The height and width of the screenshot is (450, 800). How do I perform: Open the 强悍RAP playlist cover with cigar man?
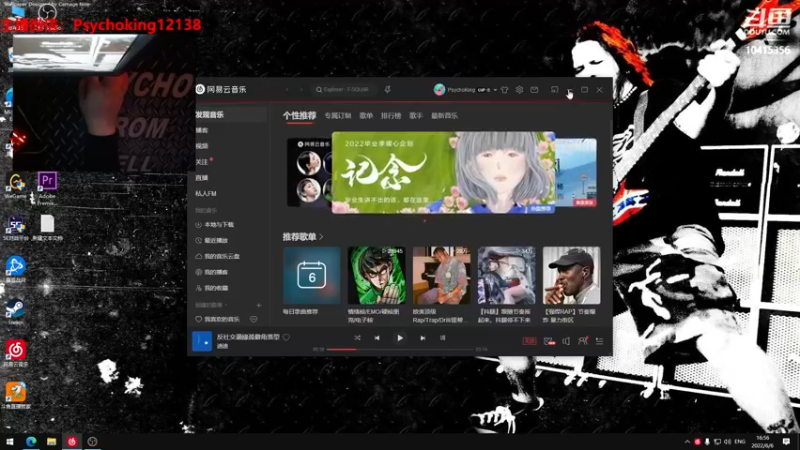pos(571,276)
